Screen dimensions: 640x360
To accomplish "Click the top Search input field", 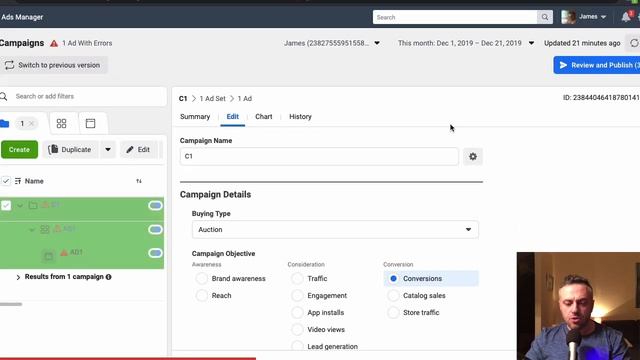I will pyautogui.click(x=455, y=17).
